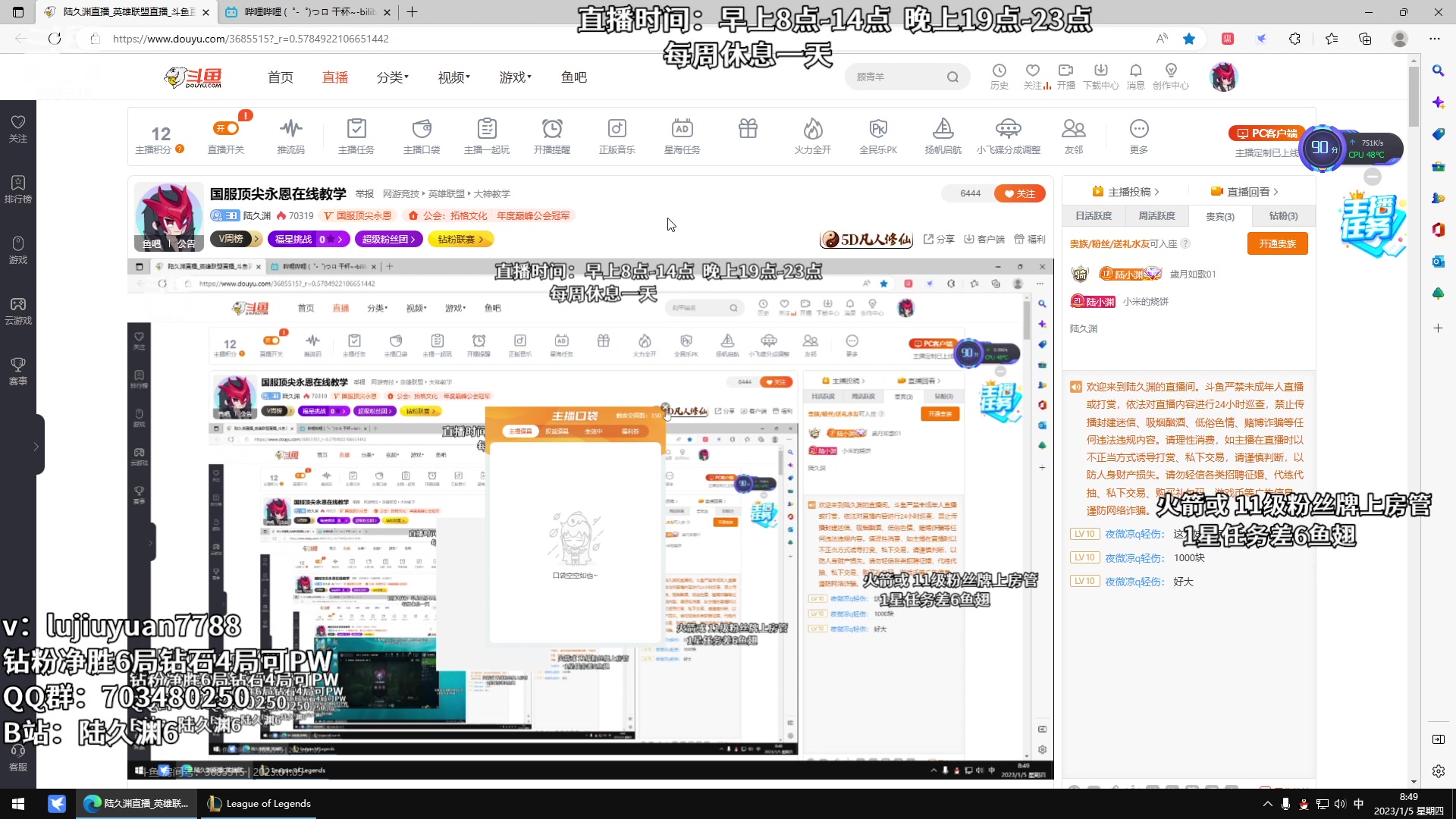Open the 消息 notification bell
1456x819 pixels.
click(1136, 77)
